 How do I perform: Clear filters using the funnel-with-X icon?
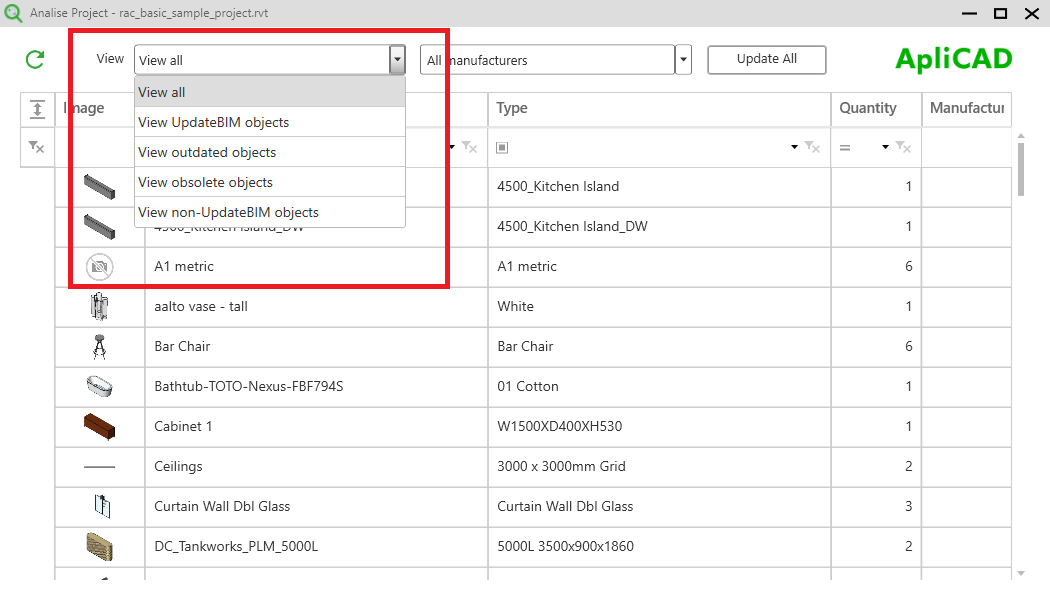tap(37, 147)
